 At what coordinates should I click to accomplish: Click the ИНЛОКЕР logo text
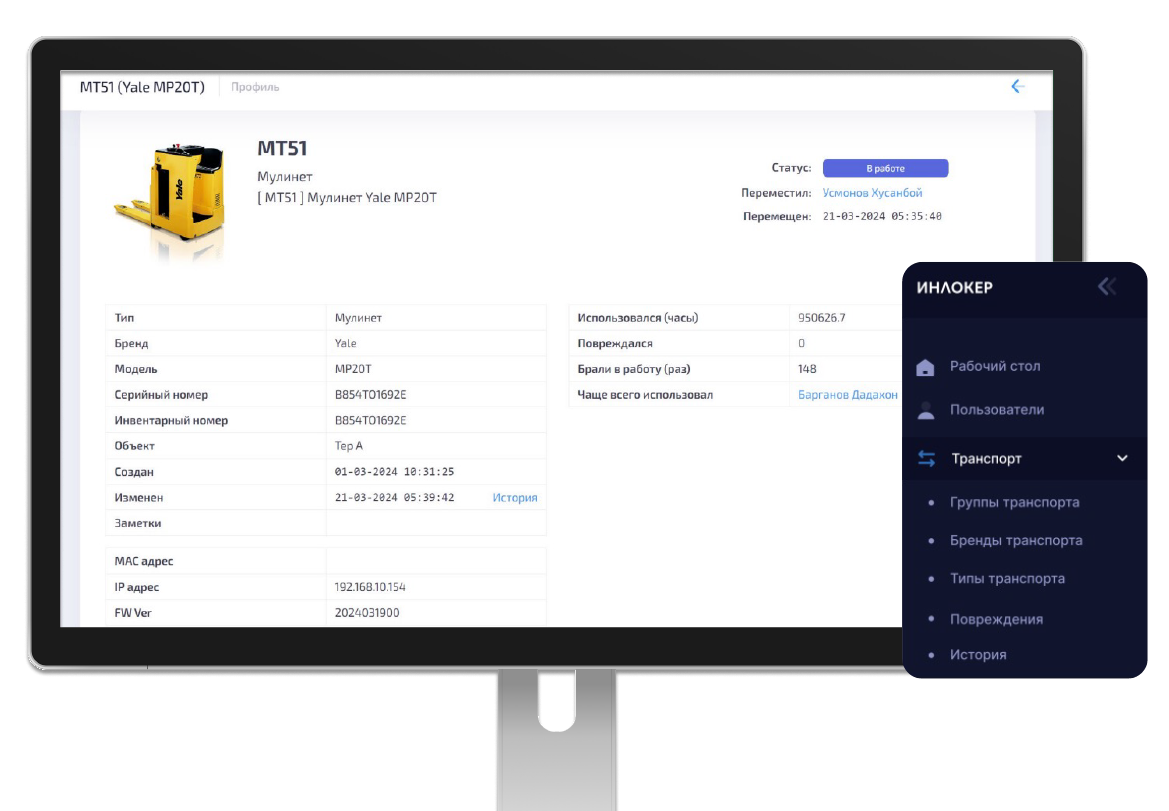[954, 288]
